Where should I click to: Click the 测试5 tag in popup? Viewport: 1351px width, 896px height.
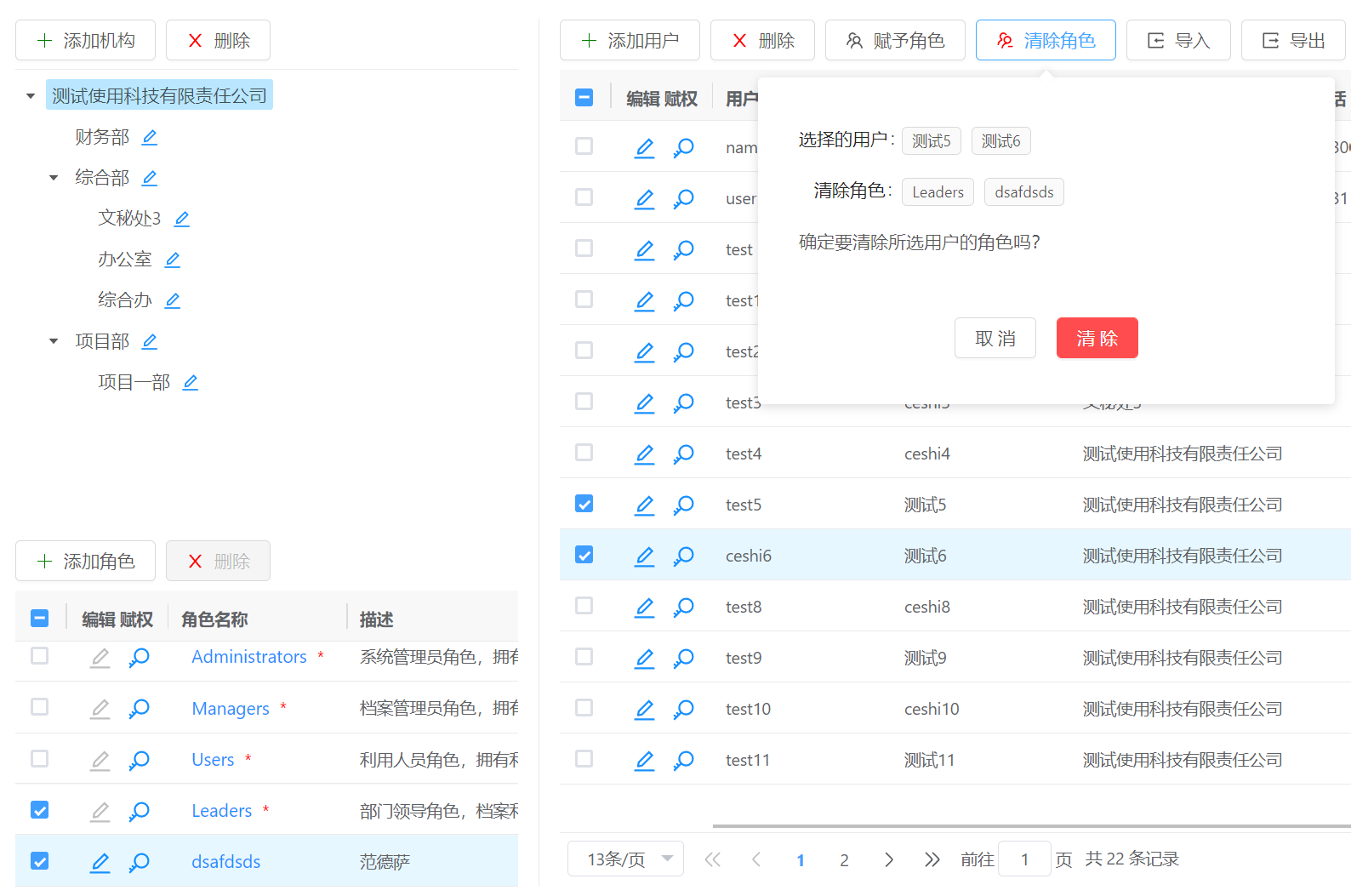point(932,141)
